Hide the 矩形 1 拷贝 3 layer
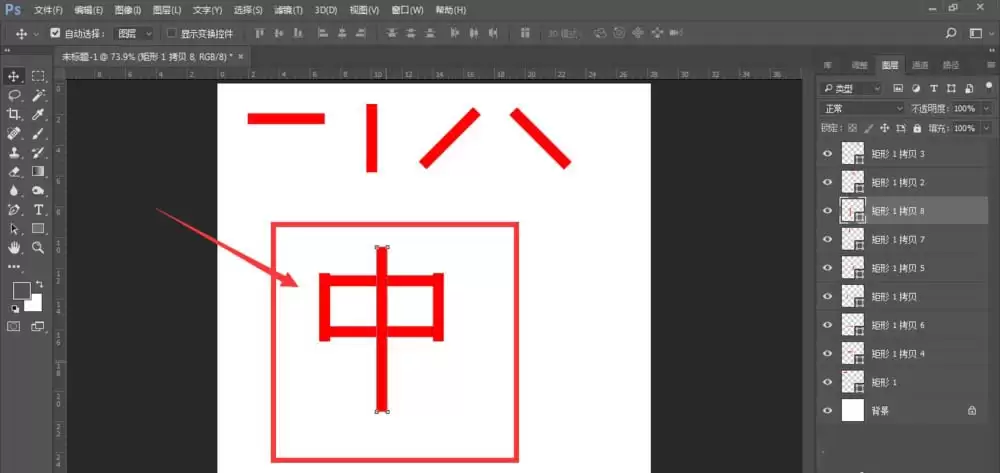The height and width of the screenshot is (473, 1000). [x=827, y=154]
